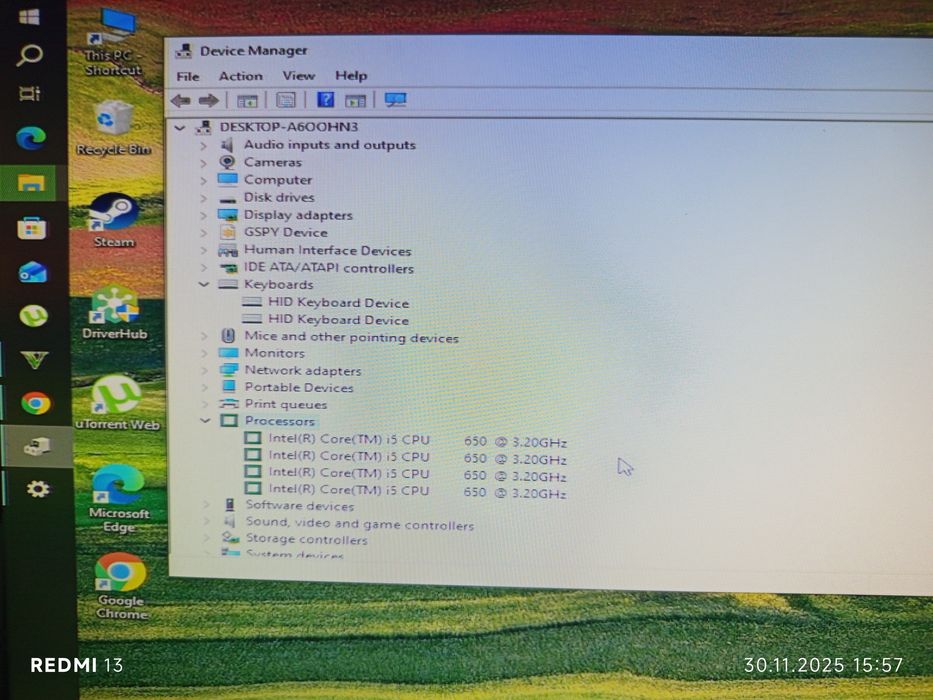933x700 pixels.
Task: Expand the Network adapters category
Action: pyautogui.click(x=205, y=370)
